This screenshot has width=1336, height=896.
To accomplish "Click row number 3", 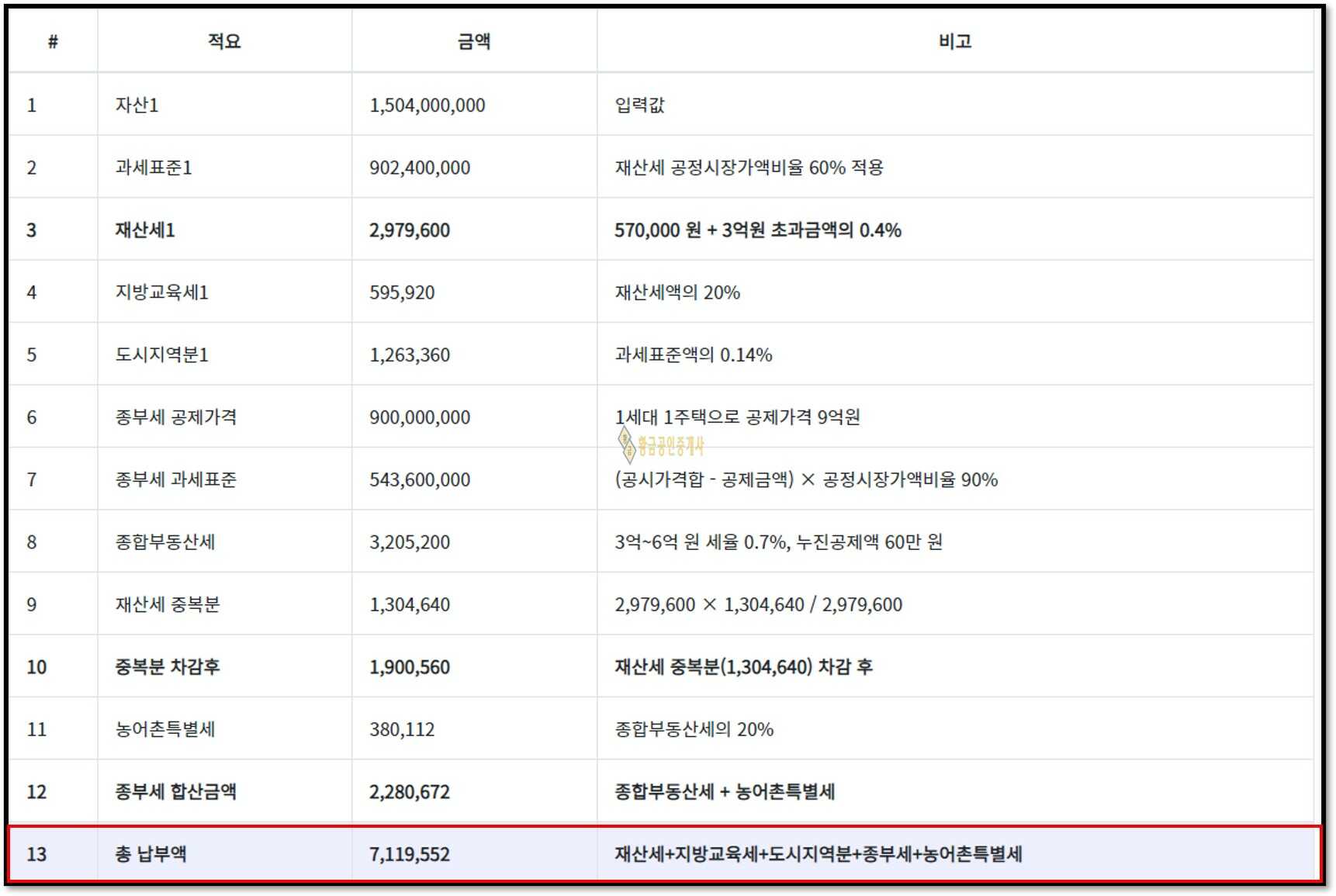I will pos(32,230).
